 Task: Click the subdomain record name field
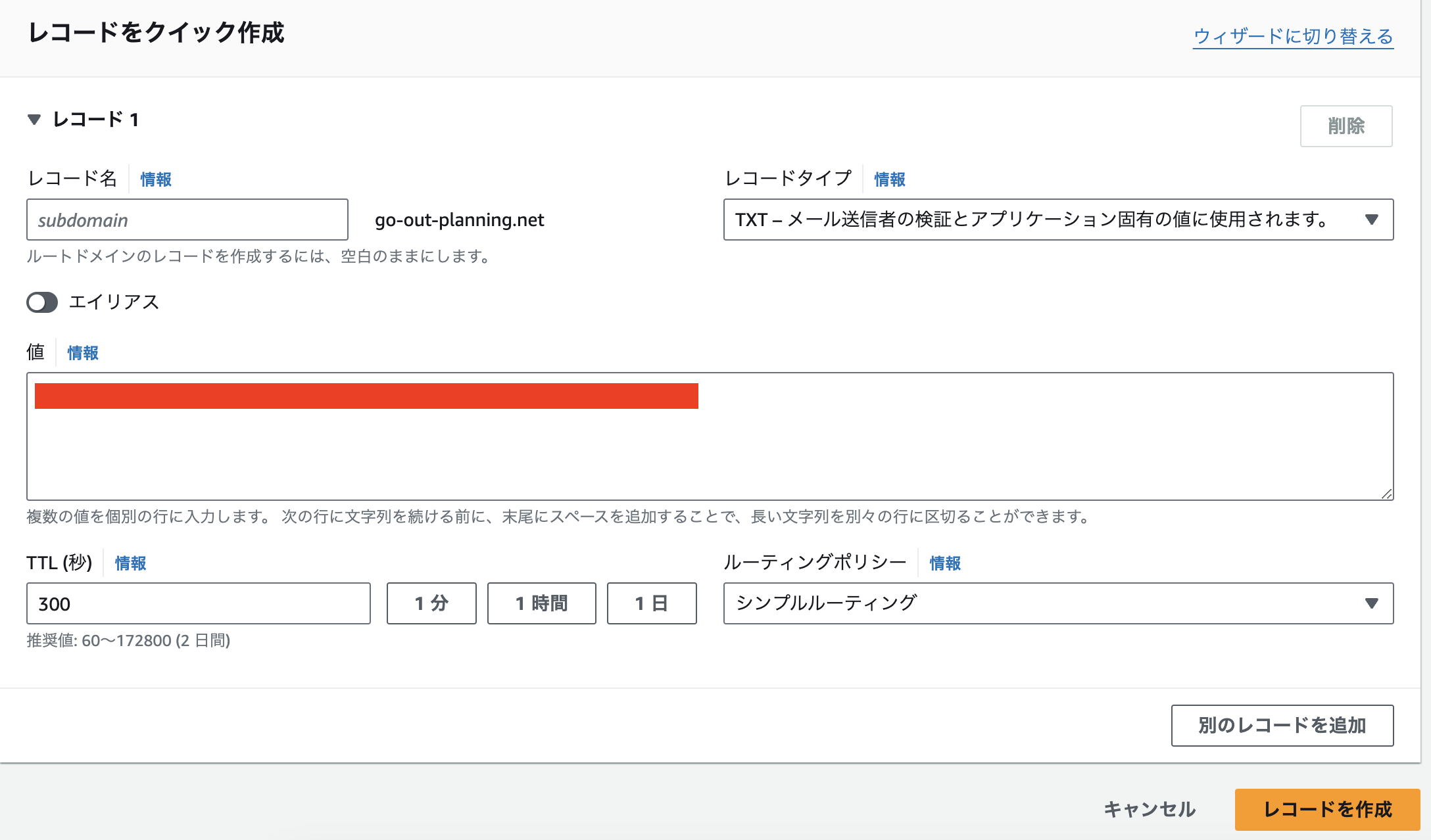[187, 220]
